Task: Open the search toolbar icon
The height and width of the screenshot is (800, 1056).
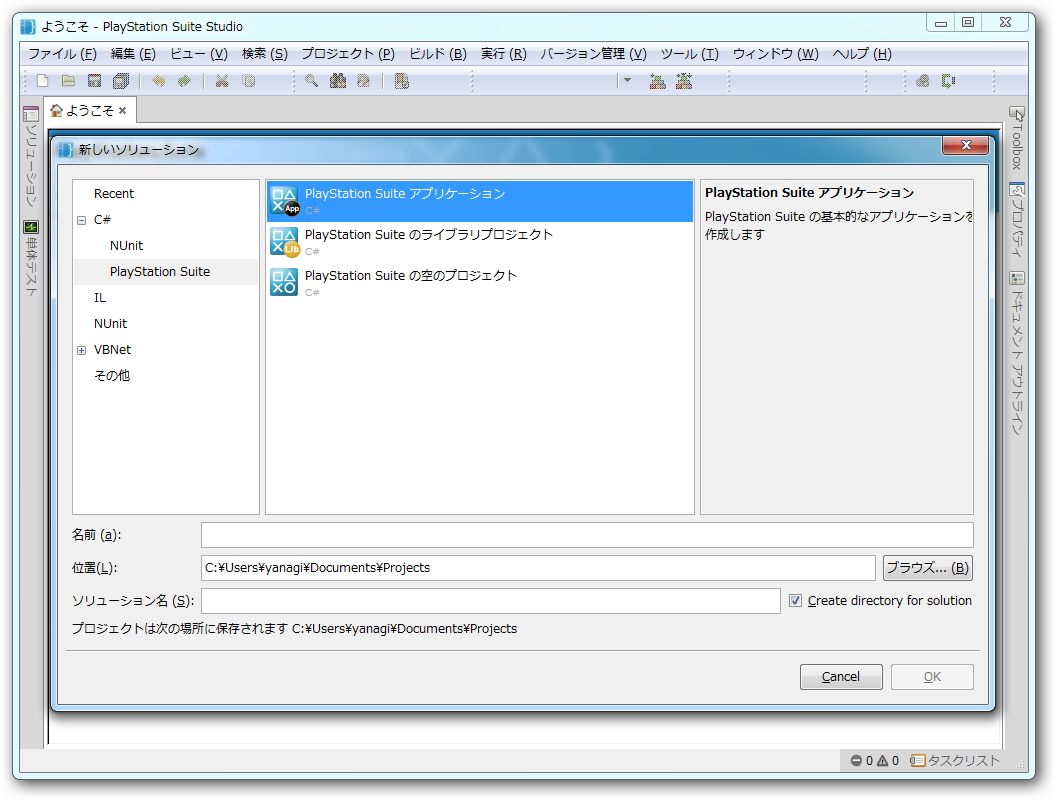Action: tap(310, 81)
